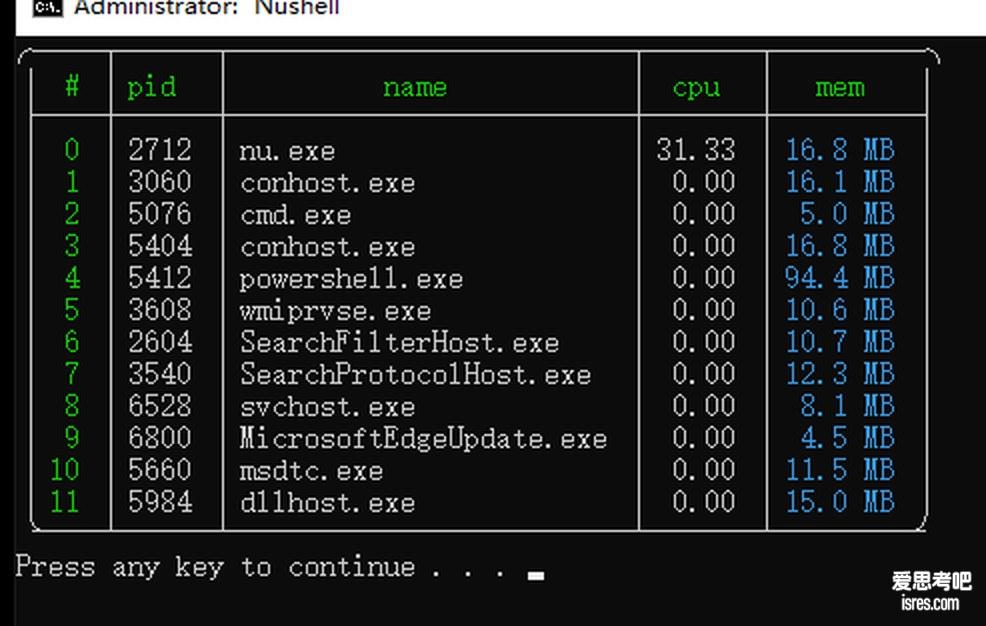Select the cmd.exe process name
986x626 pixels.
click(x=296, y=215)
